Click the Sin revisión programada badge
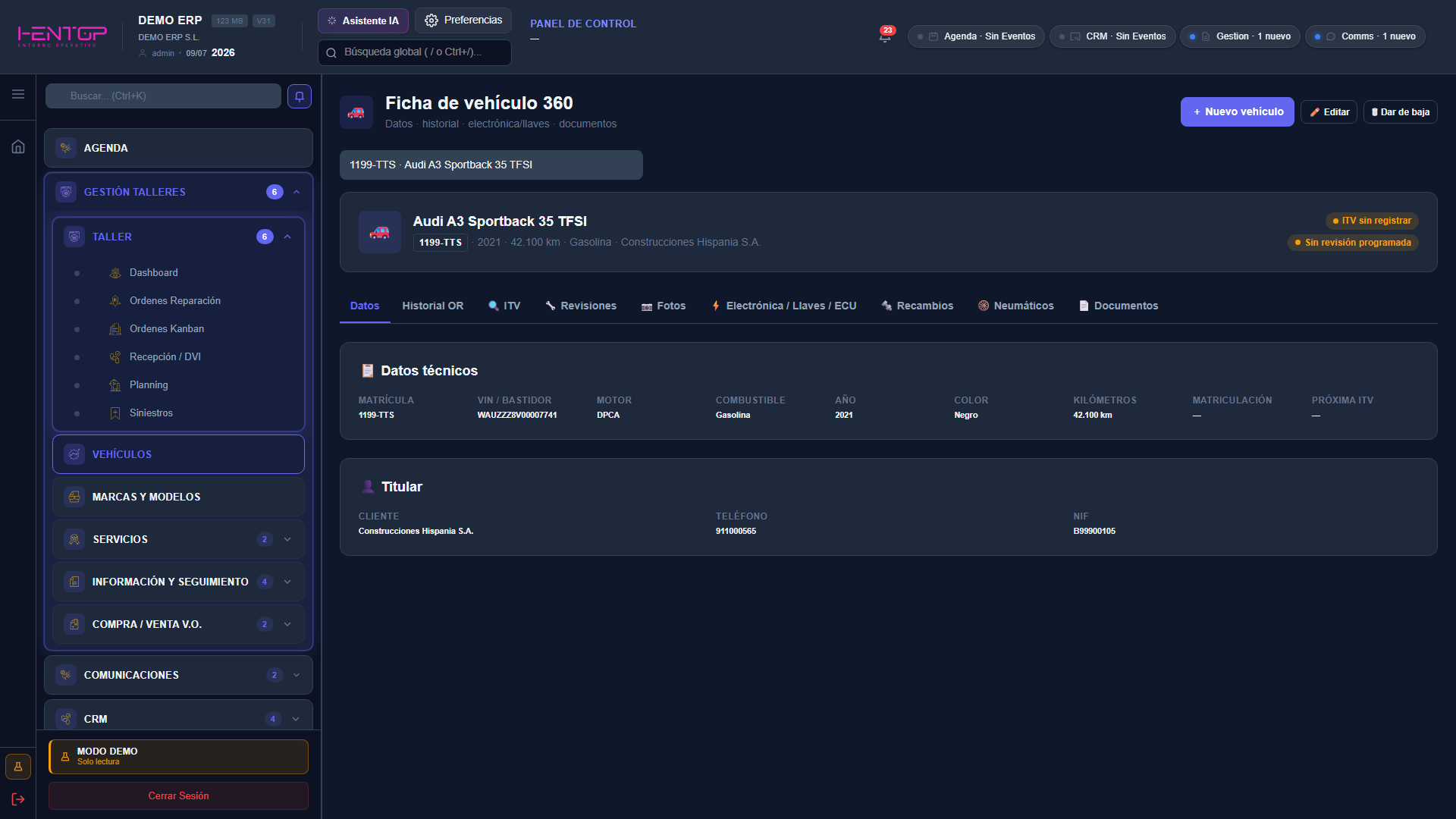This screenshot has width=1456, height=819. pyautogui.click(x=1353, y=243)
